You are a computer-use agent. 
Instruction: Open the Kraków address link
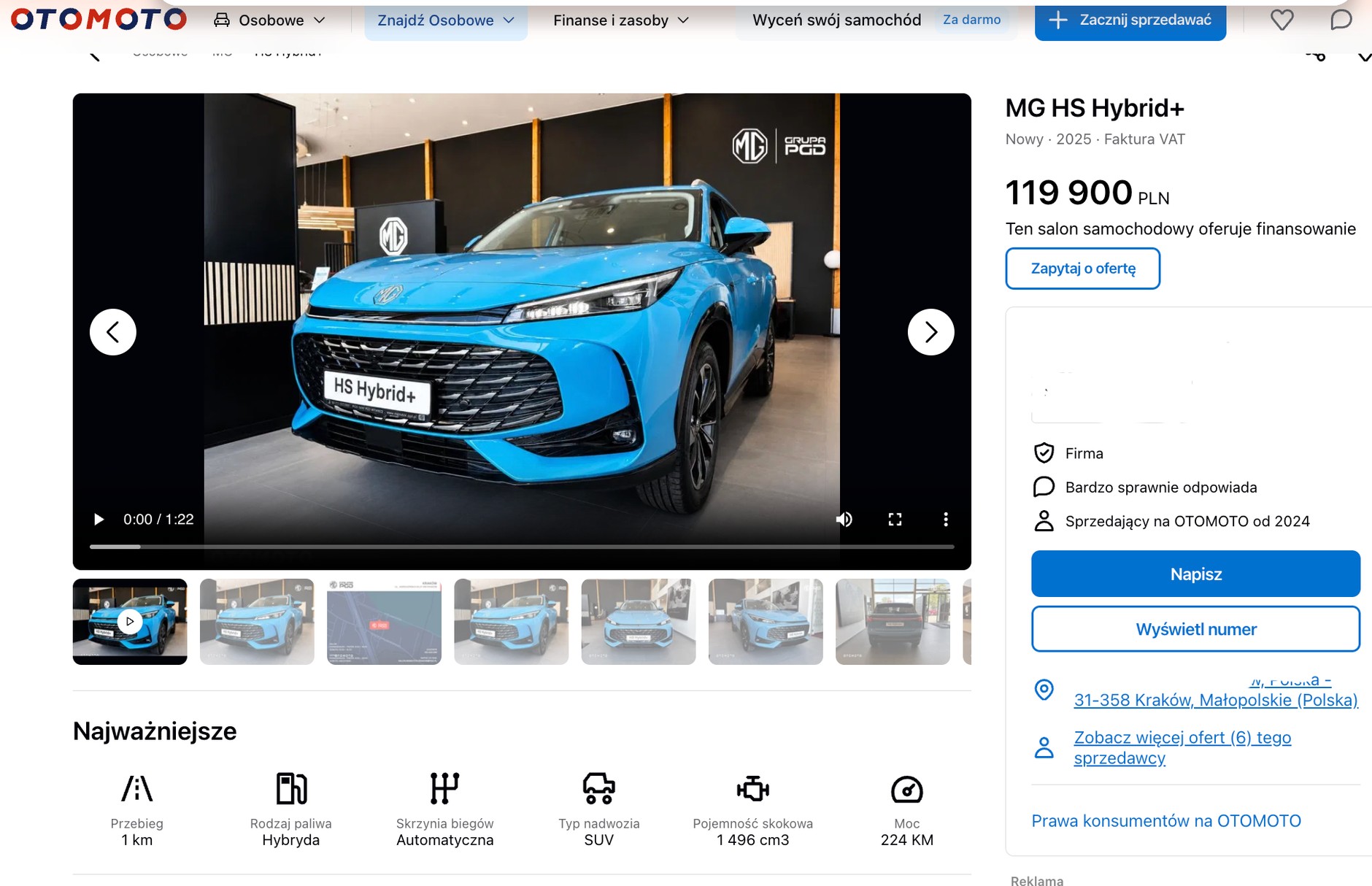(x=1216, y=700)
